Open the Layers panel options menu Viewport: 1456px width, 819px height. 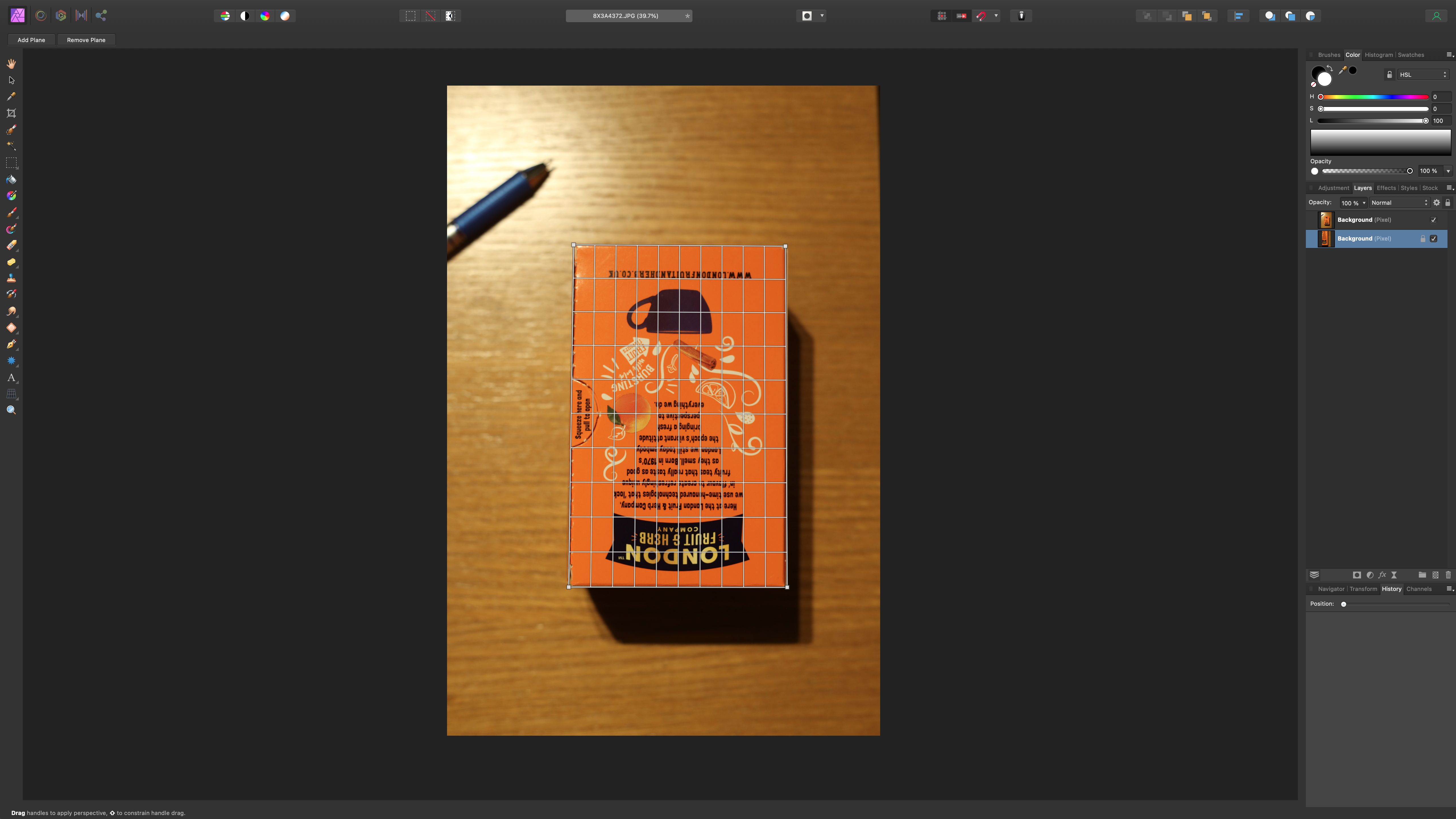coord(1450,188)
